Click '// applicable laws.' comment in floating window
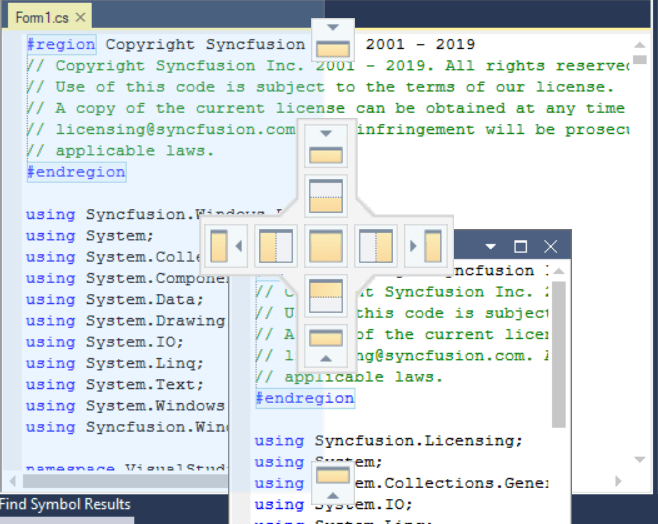 tap(349, 377)
